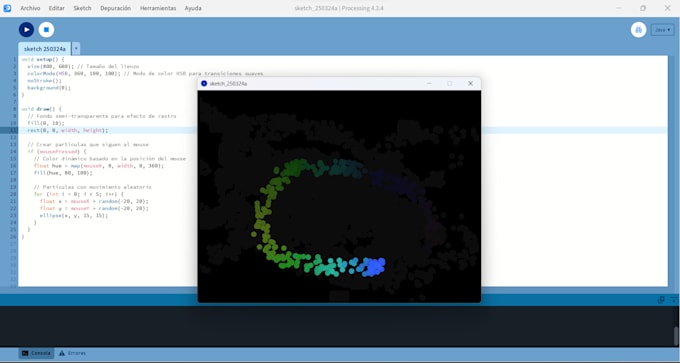This screenshot has height=363, width=680.
Task: Click the copy console icon above console
Action: [661, 299]
